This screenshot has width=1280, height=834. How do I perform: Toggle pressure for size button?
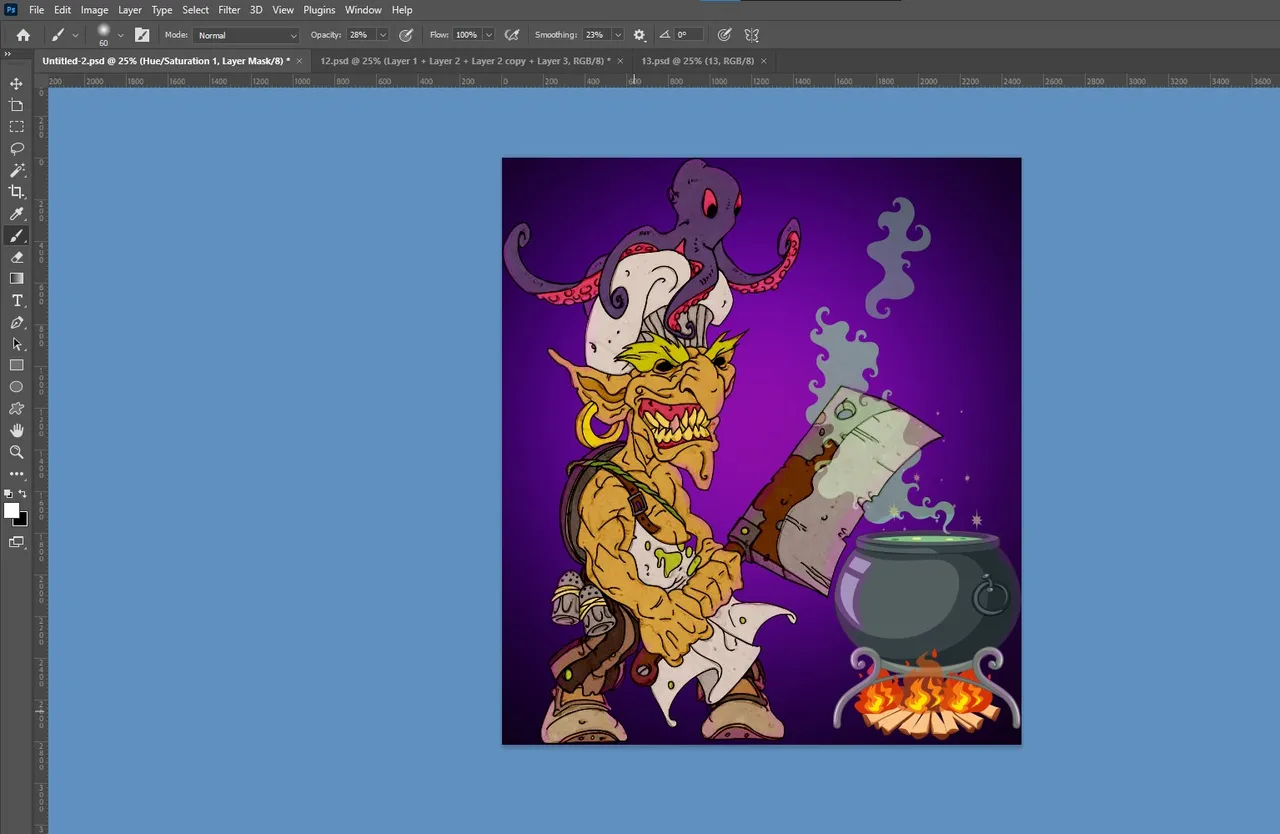[x=724, y=35]
